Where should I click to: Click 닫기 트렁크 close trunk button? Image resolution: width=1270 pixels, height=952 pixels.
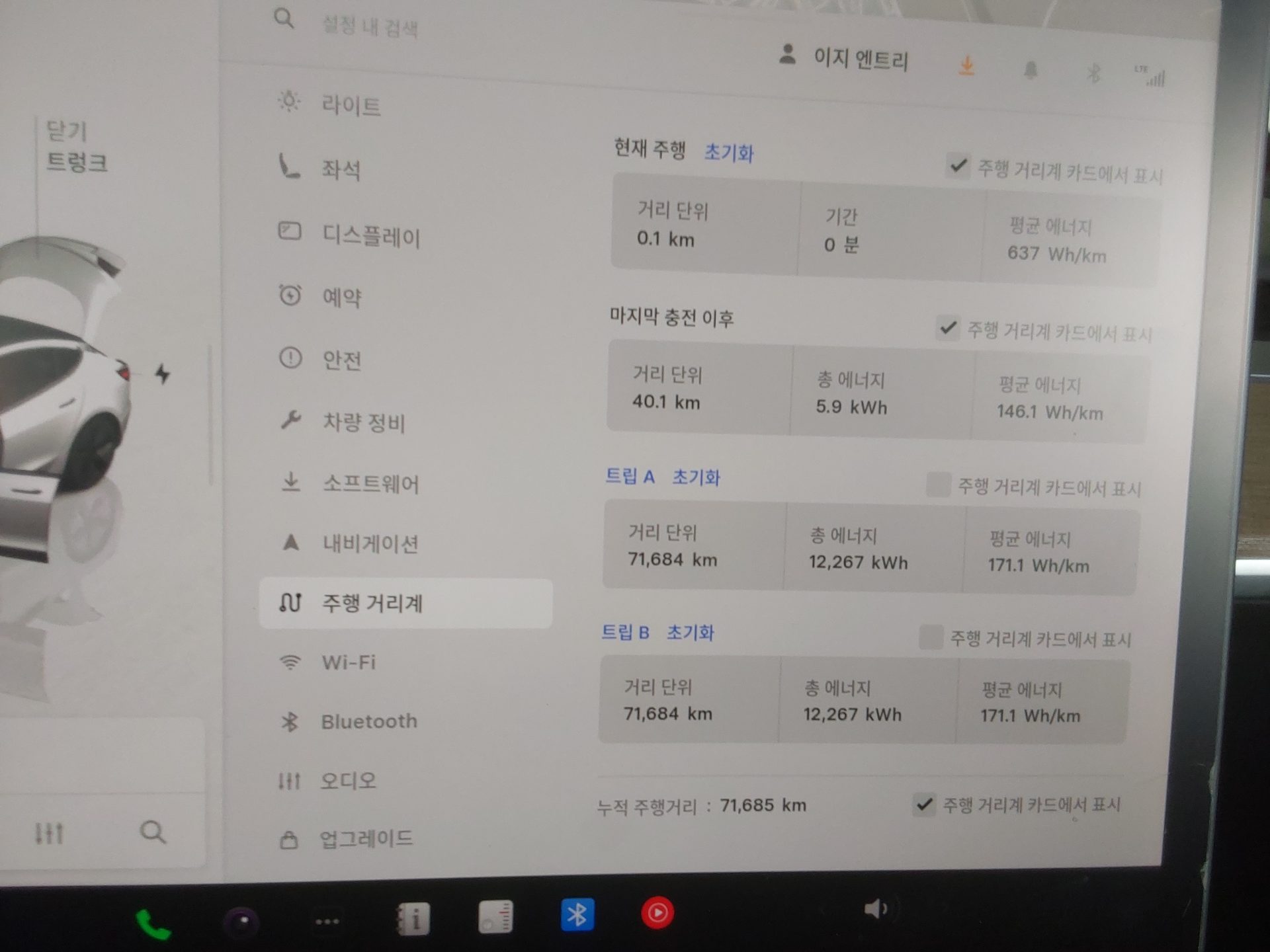76,147
